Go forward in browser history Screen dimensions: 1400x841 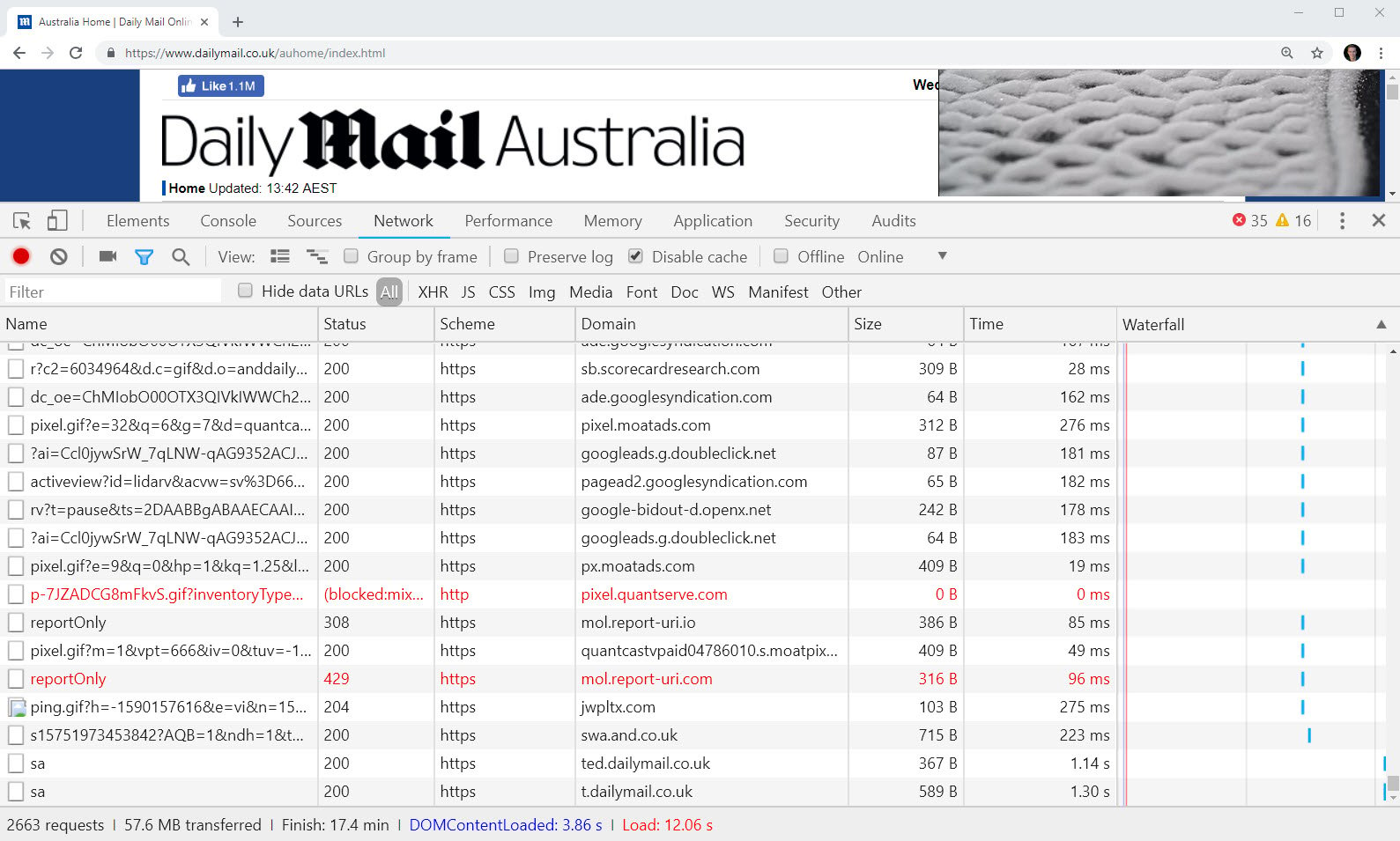(x=48, y=53)
